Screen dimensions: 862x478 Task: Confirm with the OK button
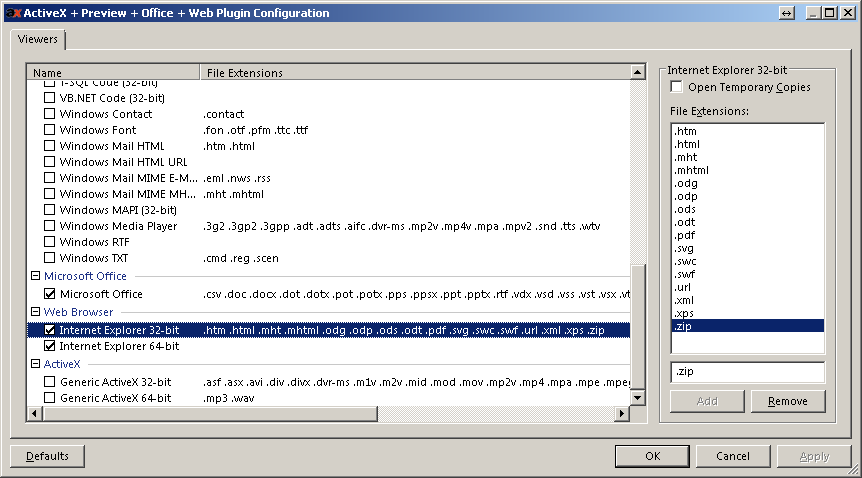[x=653, y=456]
